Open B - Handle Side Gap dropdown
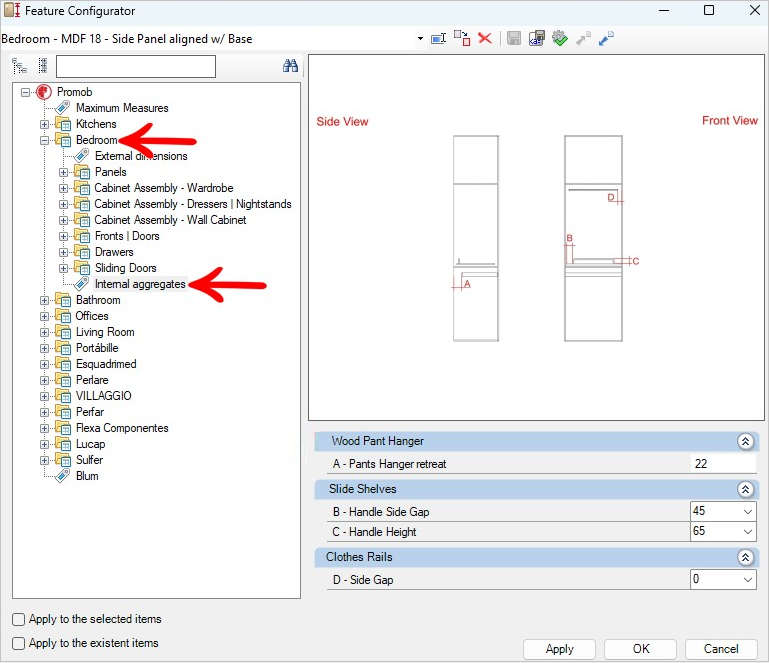The height and width of the screenshot is (663, 769). pos(747,511)
